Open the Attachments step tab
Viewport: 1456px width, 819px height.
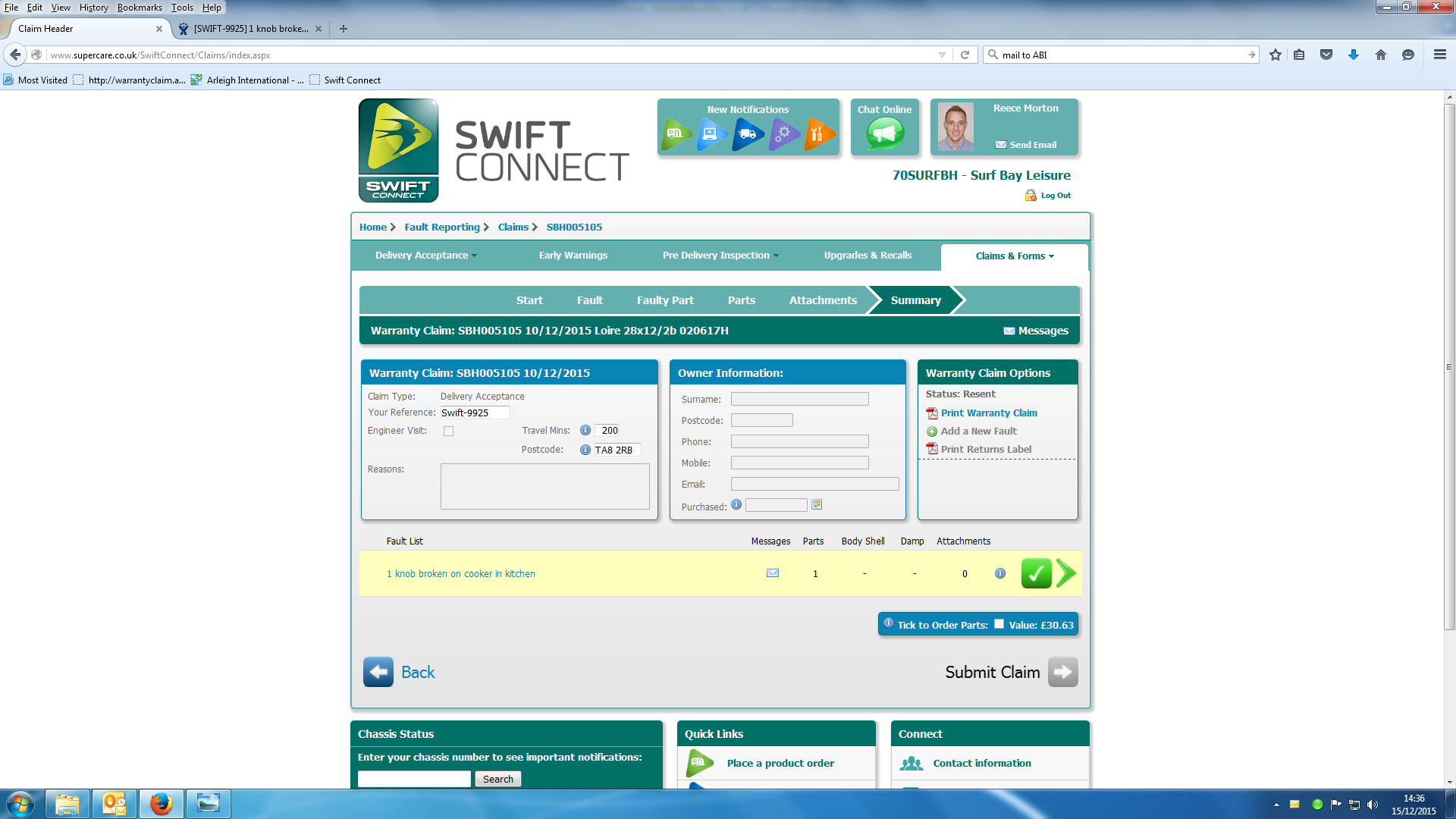pos(823,300)
